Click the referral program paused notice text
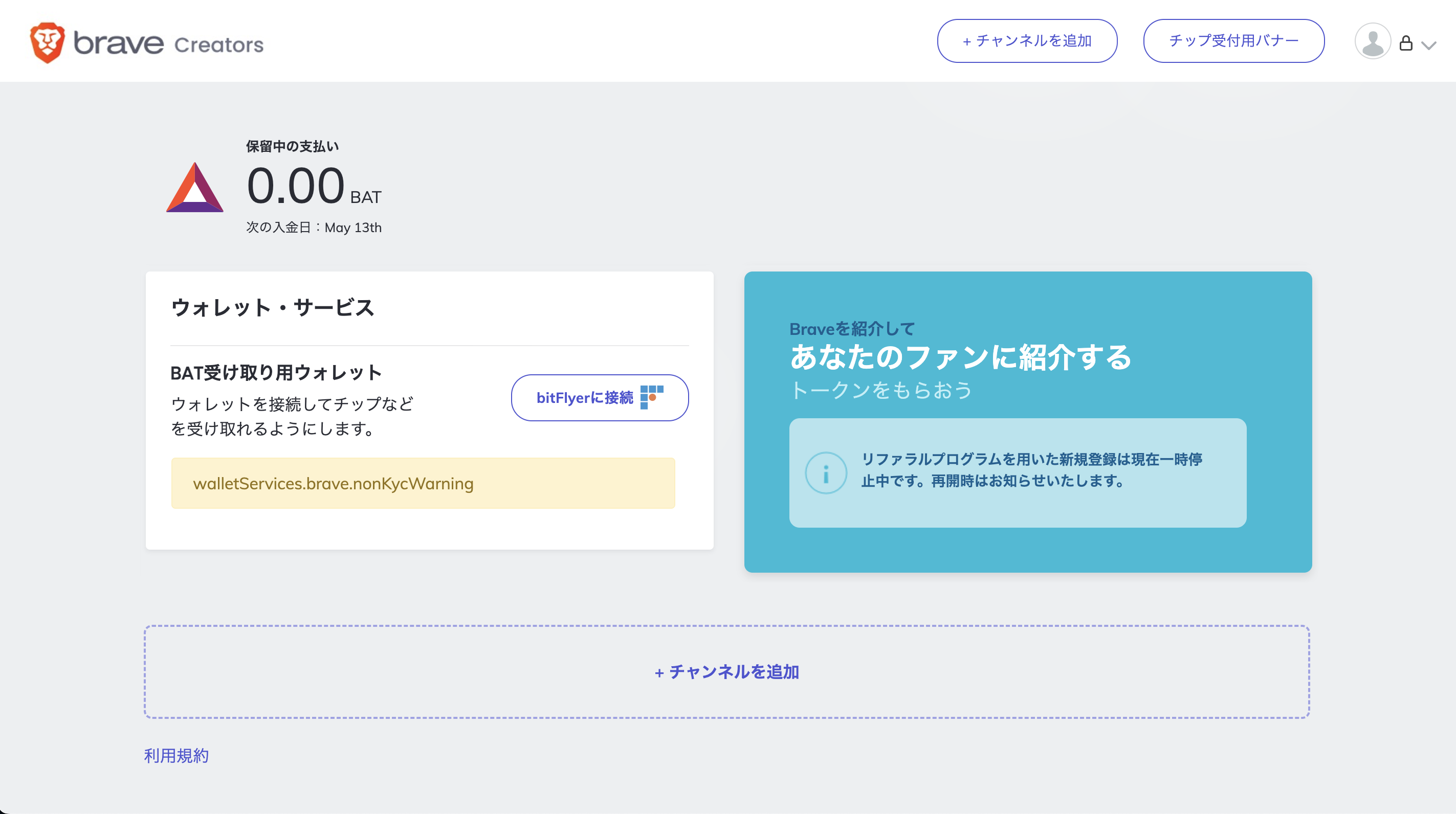1456x814 pixels. (x=1031, y=470)
